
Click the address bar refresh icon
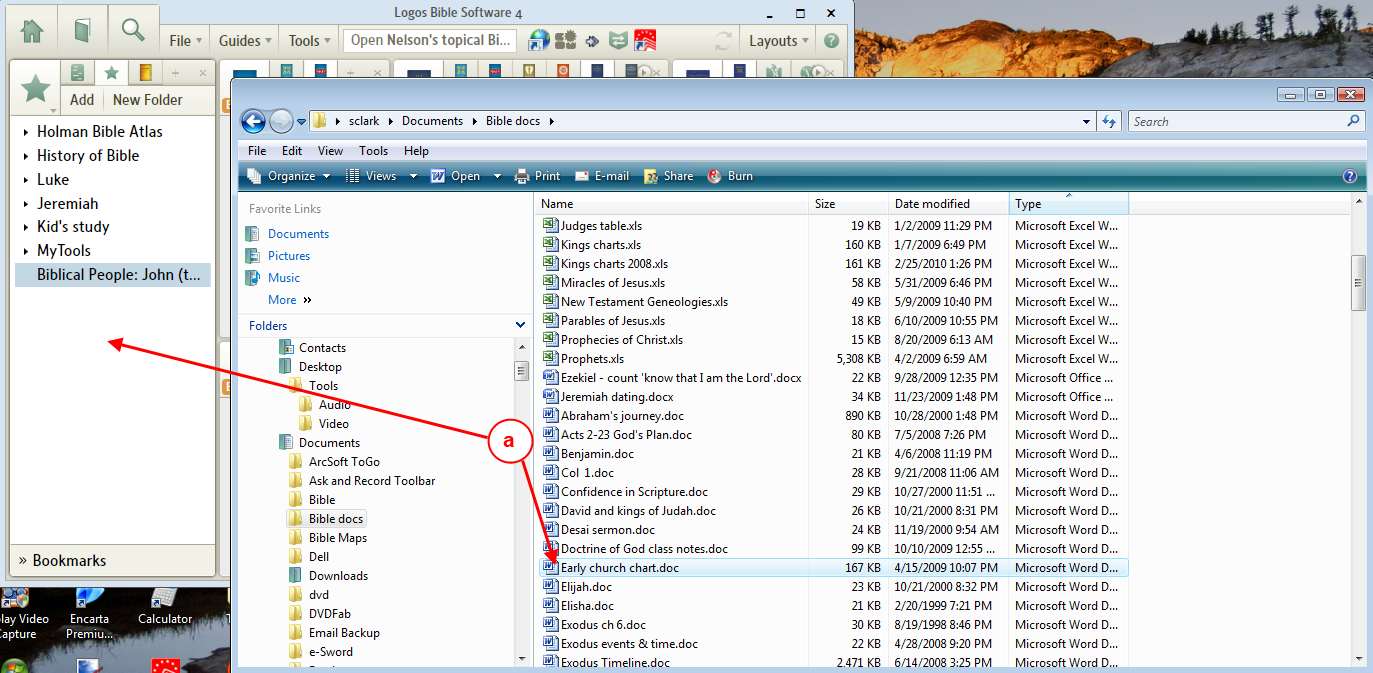[1109, 121]
